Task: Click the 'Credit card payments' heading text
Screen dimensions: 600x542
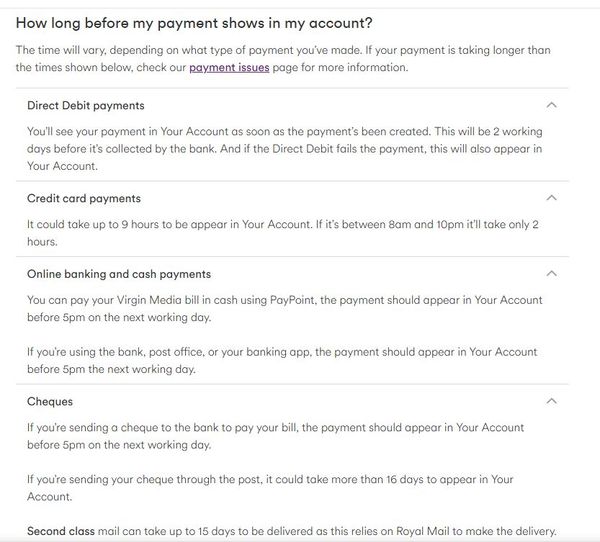Action: 84,198
